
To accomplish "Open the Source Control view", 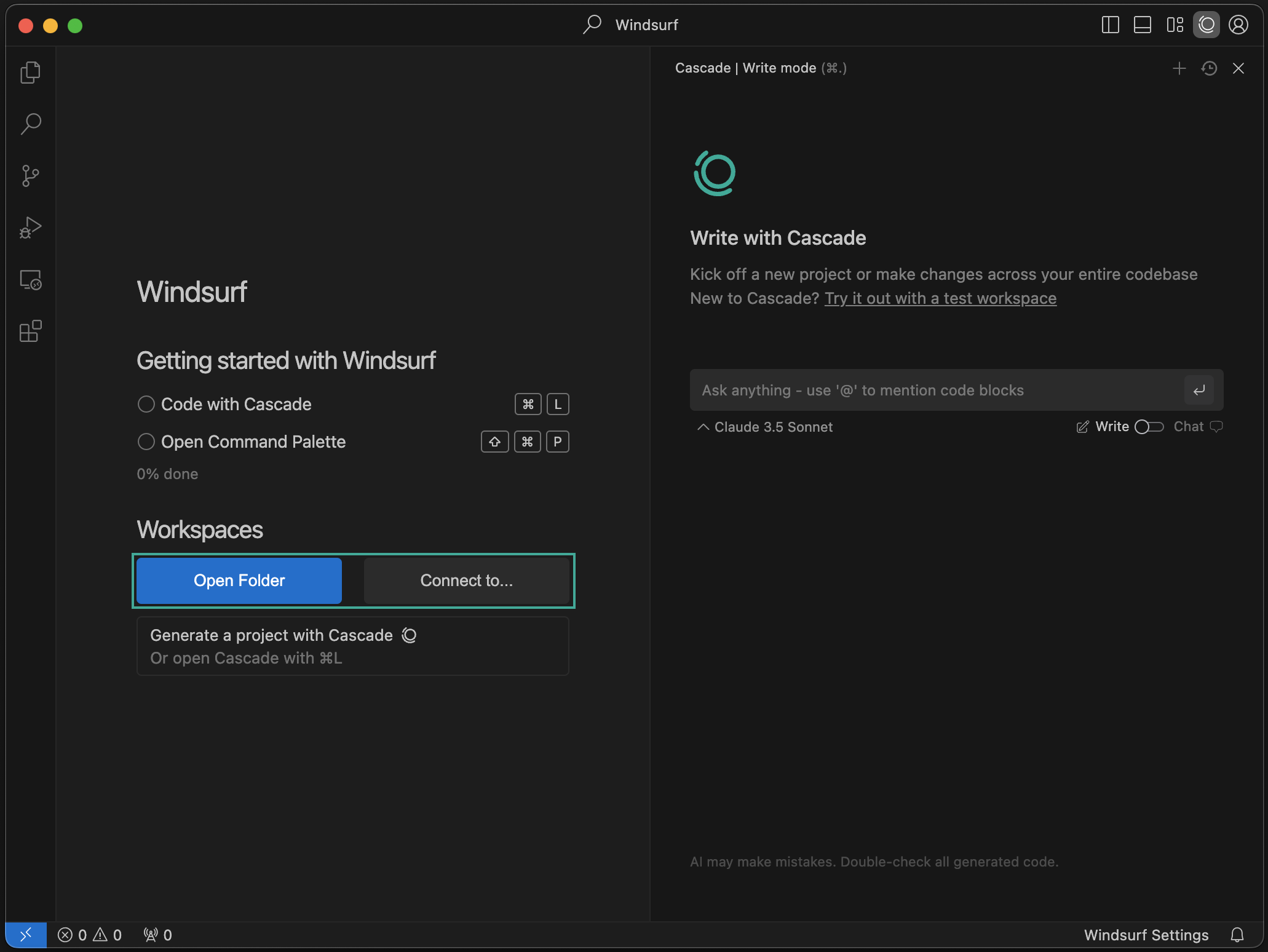I will click(x=30, y=176).
